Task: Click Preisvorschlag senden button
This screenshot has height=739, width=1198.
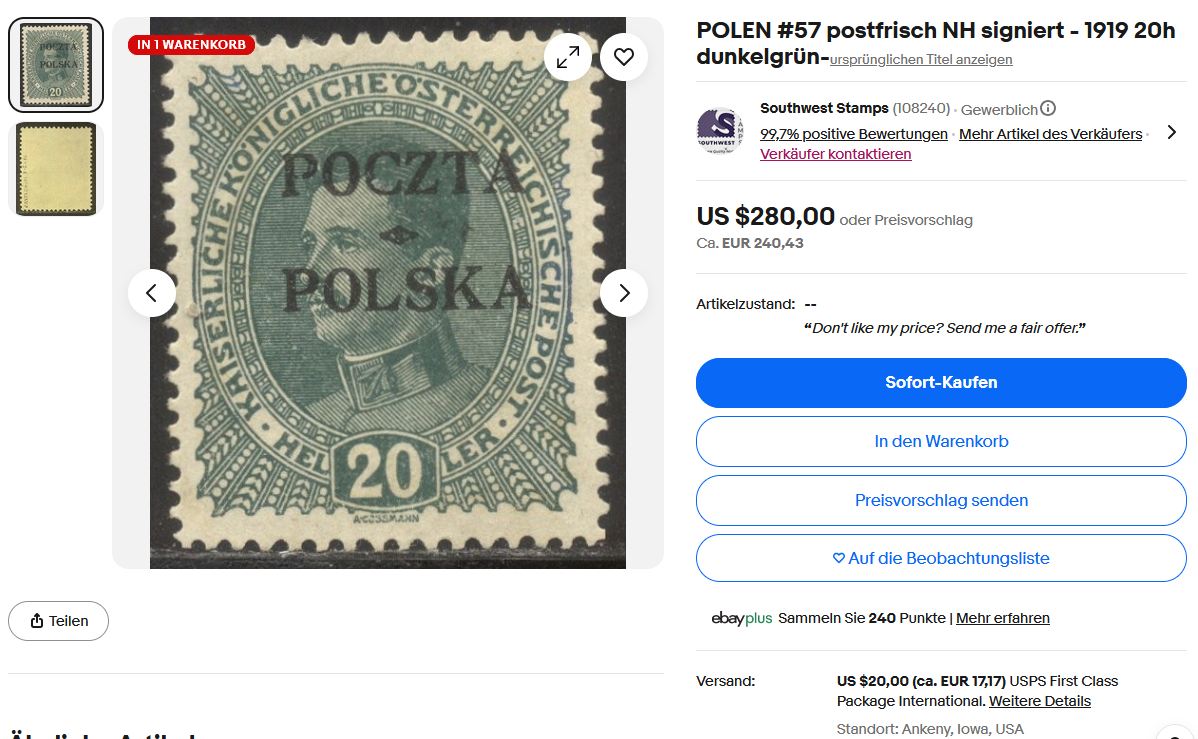Action: (941, 500)
